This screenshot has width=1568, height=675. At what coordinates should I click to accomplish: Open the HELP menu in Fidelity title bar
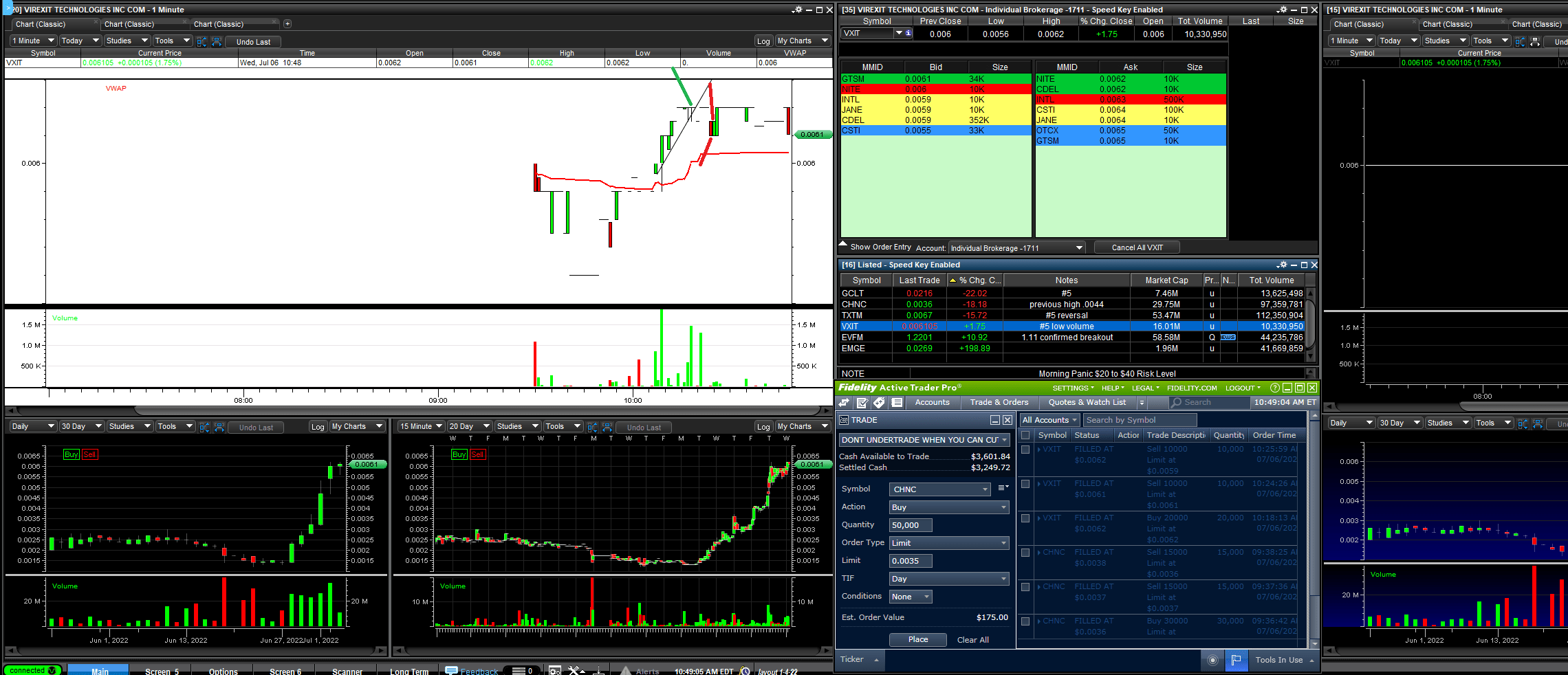pos(1113,388)
